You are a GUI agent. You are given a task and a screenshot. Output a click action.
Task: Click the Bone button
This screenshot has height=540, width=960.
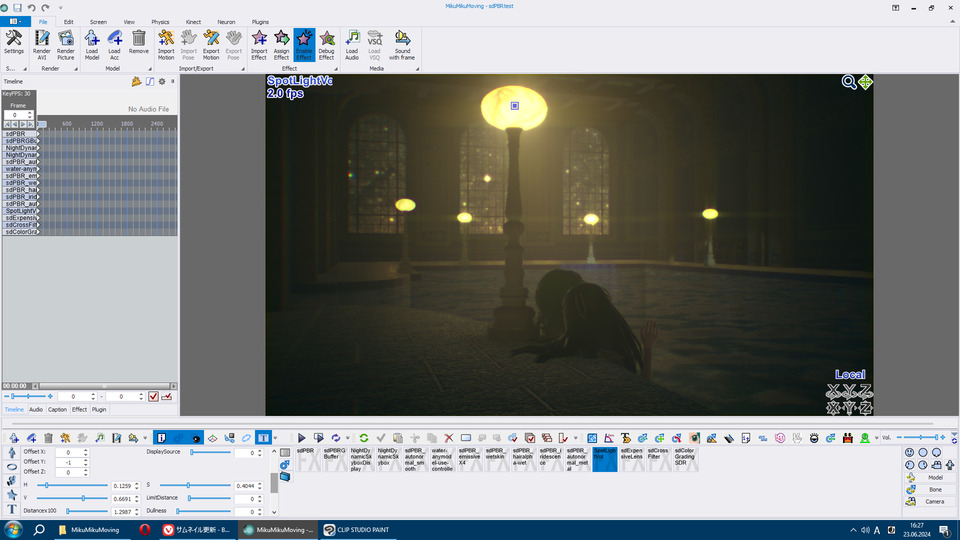coord(934,489)
